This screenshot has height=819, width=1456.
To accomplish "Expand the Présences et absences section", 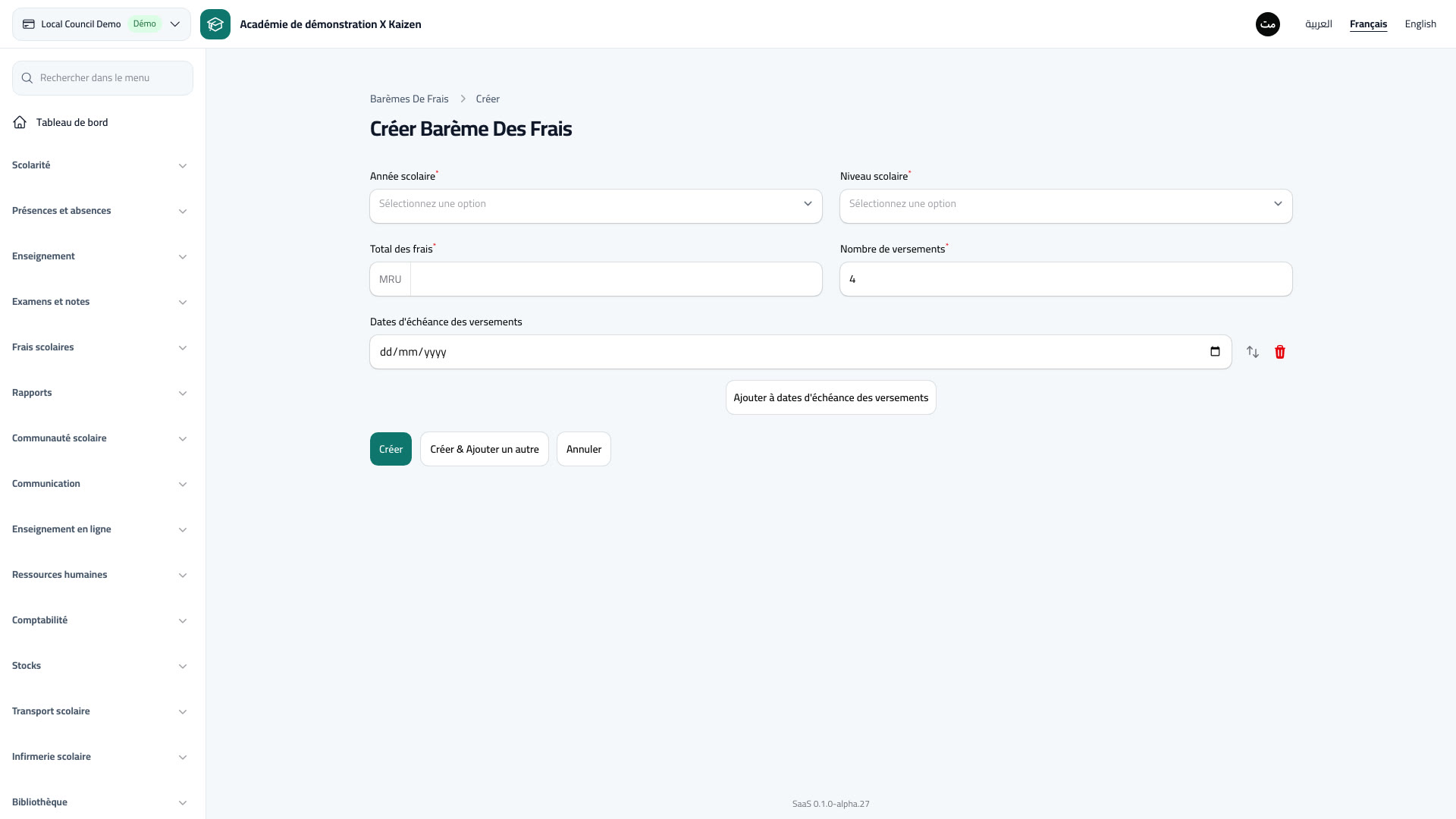I will pos(99,211).
